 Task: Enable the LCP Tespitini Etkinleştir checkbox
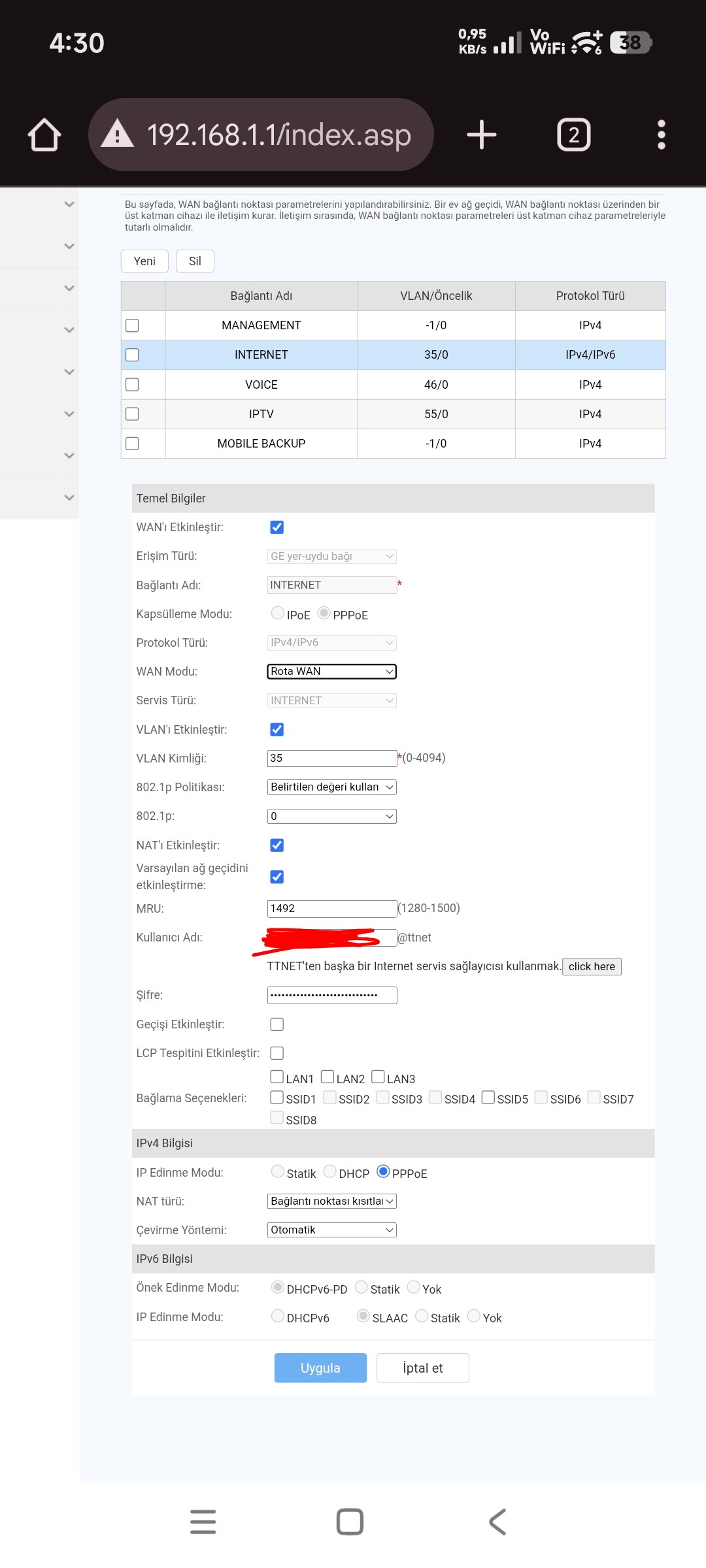[277, 1053]
